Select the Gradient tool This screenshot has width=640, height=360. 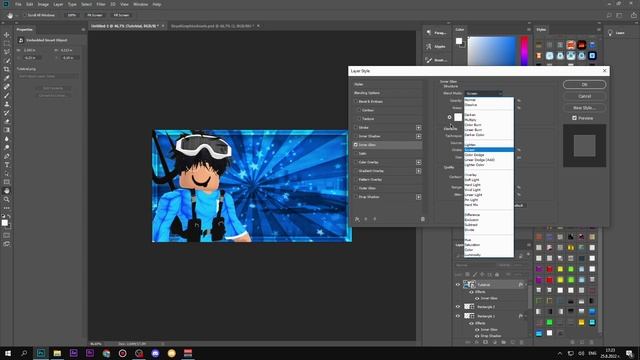coord(7,130)
